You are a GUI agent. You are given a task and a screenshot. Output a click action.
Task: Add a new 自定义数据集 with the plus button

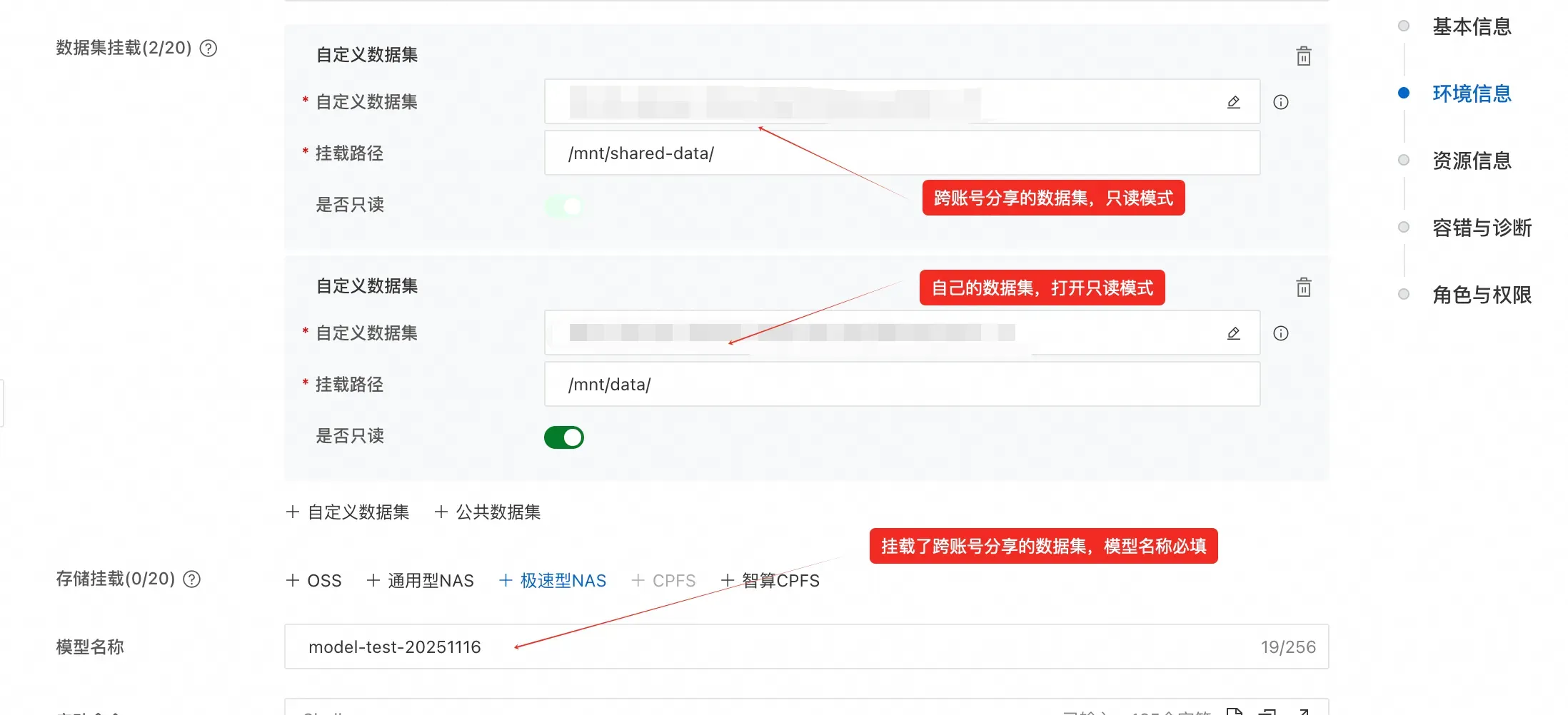(348, 512)
